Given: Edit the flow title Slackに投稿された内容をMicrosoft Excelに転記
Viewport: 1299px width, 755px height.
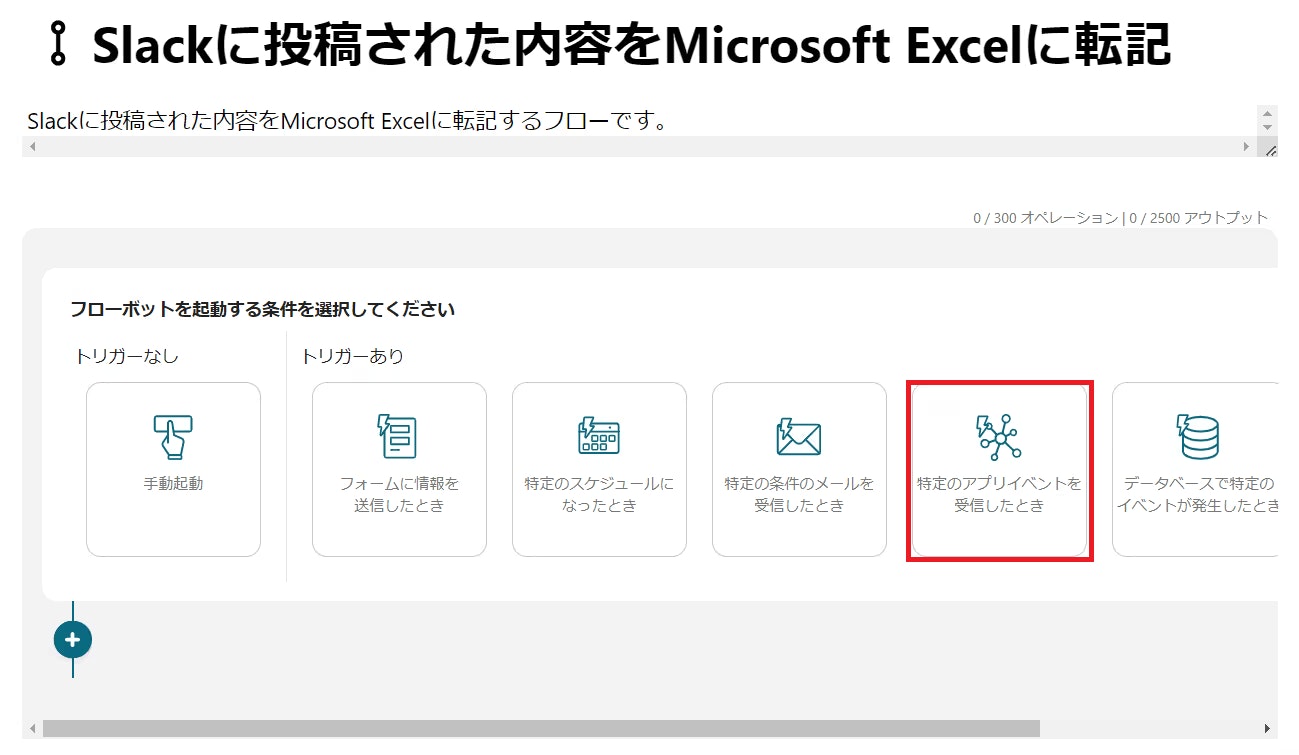Looking at the screenshot, I should [631, 45].
